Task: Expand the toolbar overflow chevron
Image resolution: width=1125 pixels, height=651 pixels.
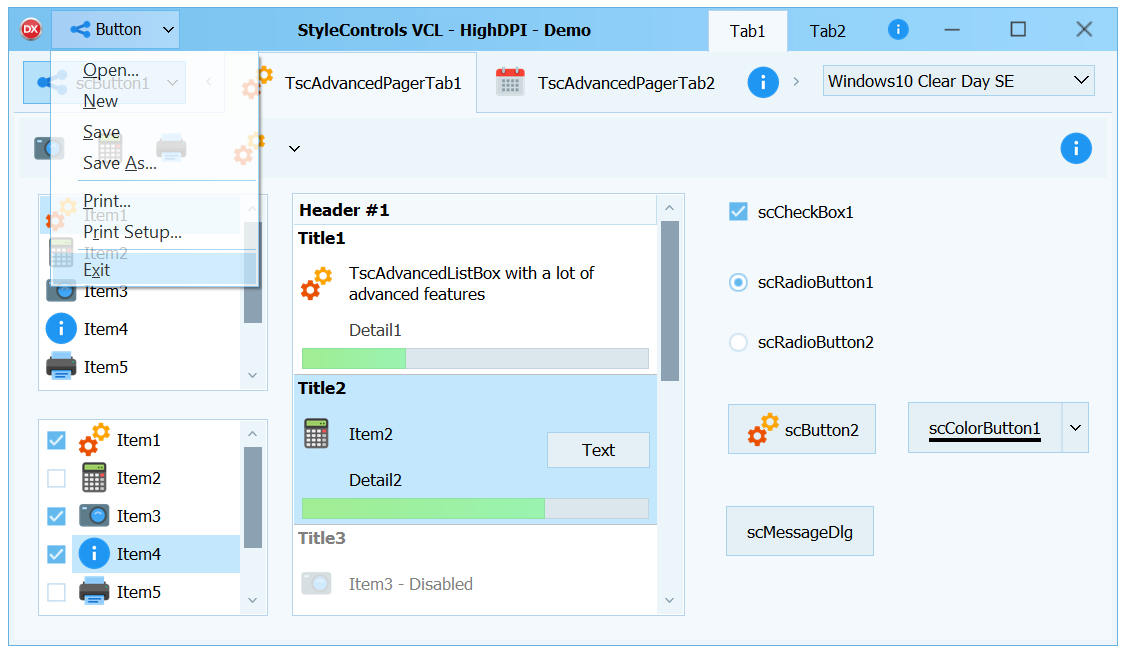Action: (294, 149)
